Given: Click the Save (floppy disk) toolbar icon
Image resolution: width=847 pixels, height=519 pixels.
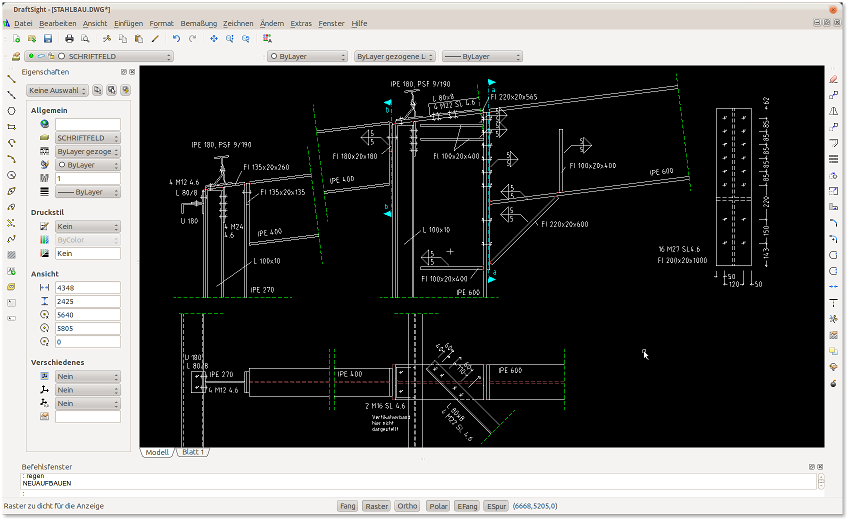Looking at the screenshot, I should (x=47, y=38).
